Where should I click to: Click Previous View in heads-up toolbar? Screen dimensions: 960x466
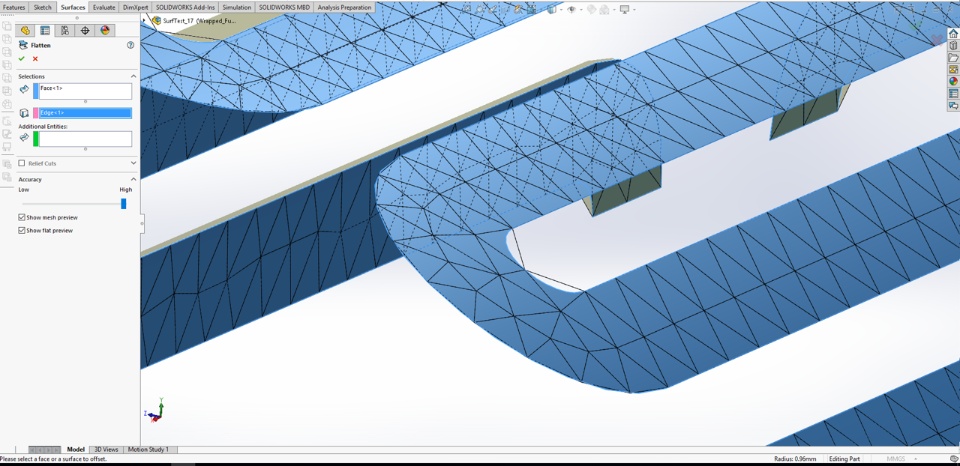(493, 9)
